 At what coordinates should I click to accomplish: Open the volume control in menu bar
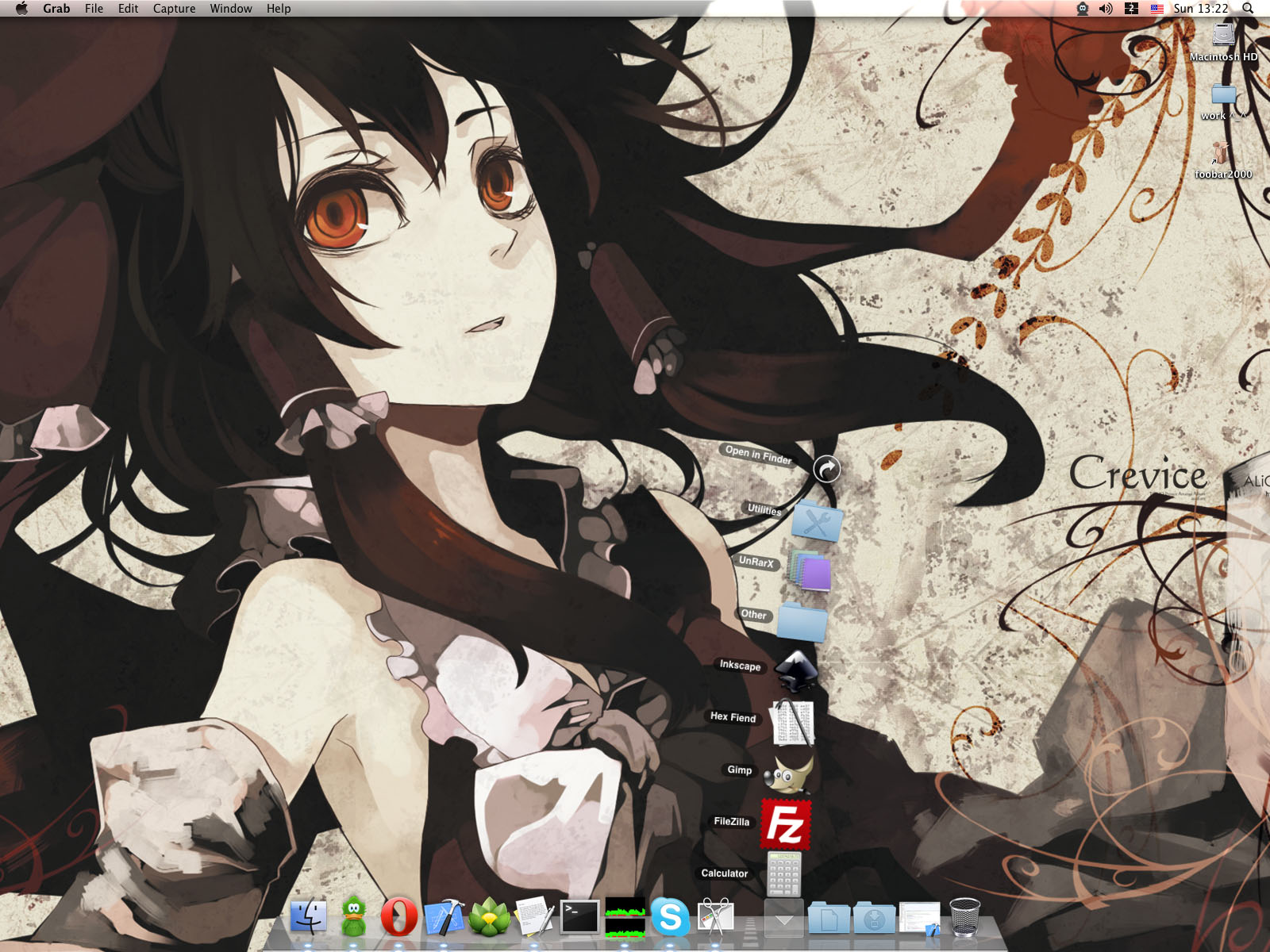[1106, 9]
